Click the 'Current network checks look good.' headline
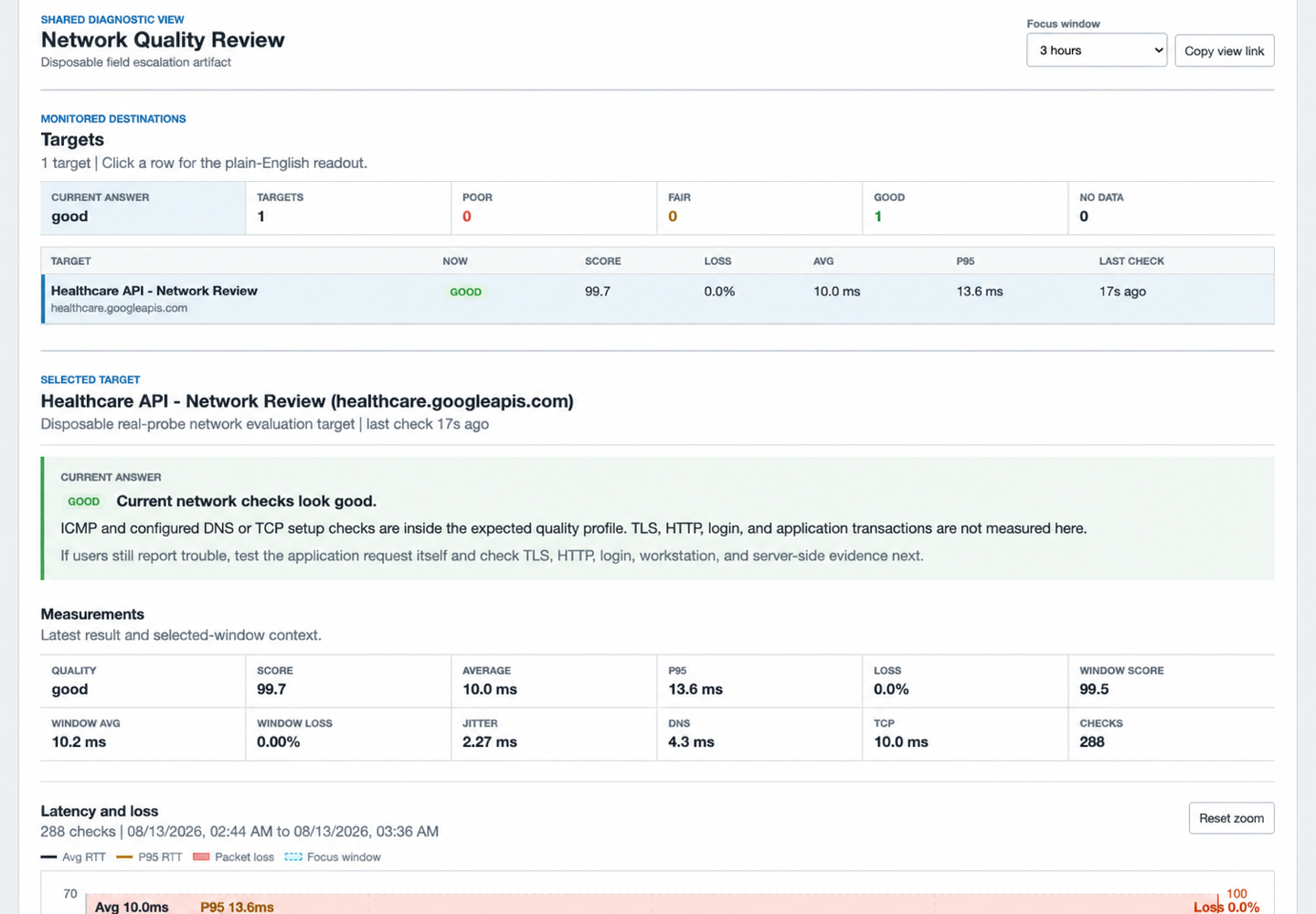 (246, 501)
